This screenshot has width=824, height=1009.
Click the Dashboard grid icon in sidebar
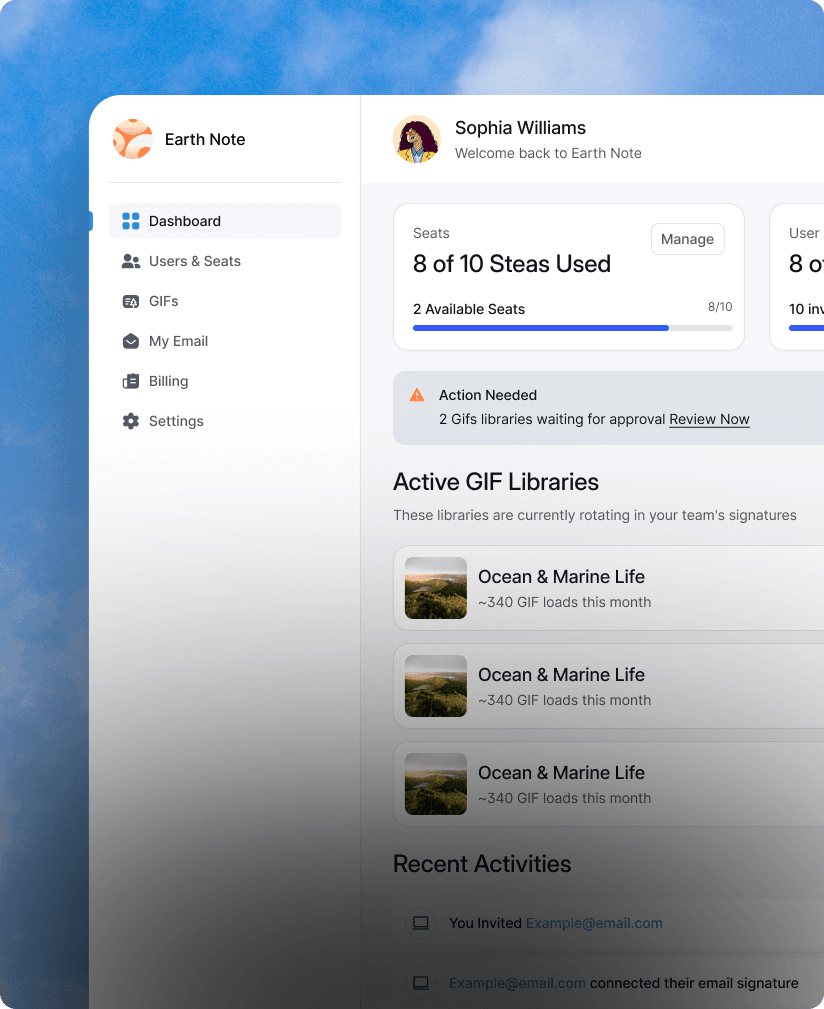[x=131, y=221]
